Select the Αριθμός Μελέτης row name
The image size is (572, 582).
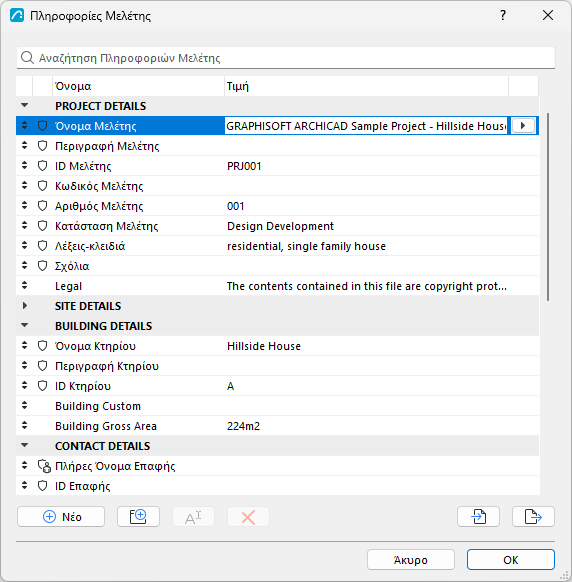(99, 206)
